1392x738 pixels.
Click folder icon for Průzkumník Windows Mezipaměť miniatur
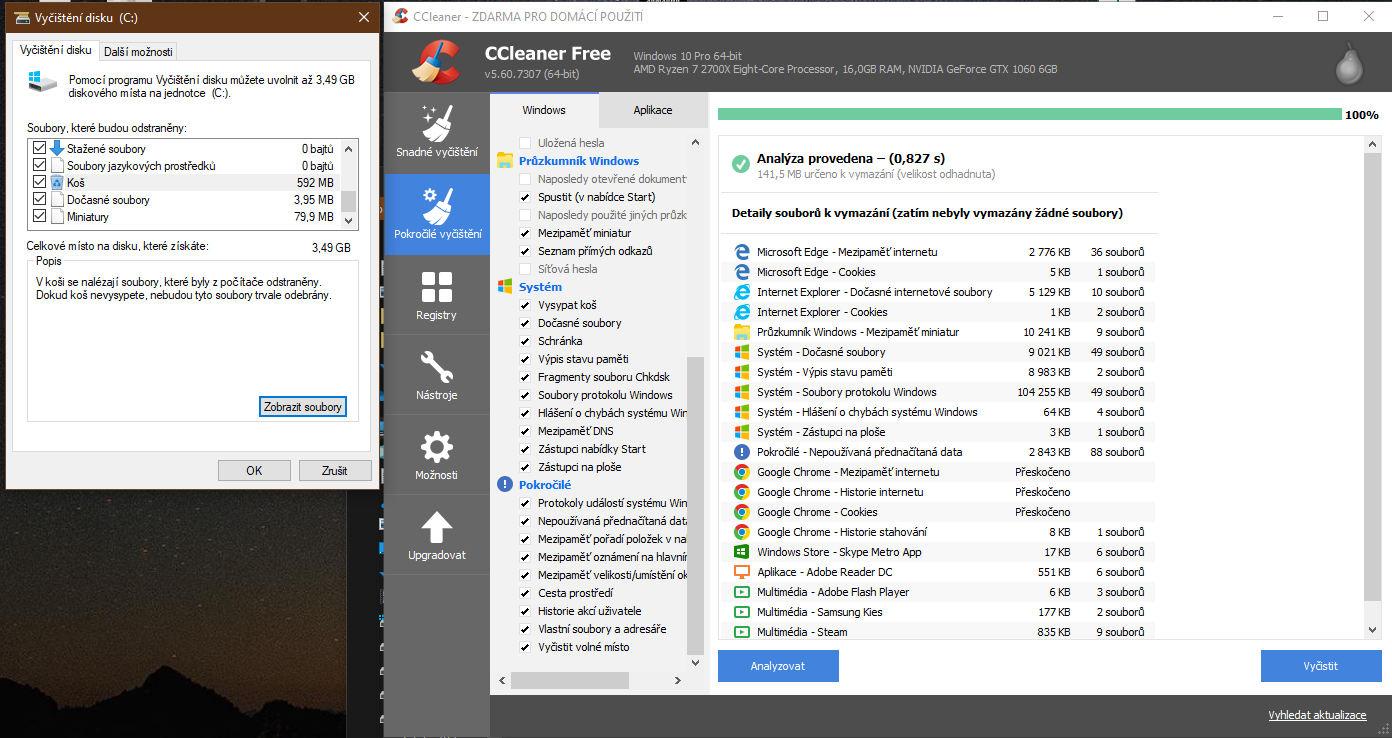741,332
